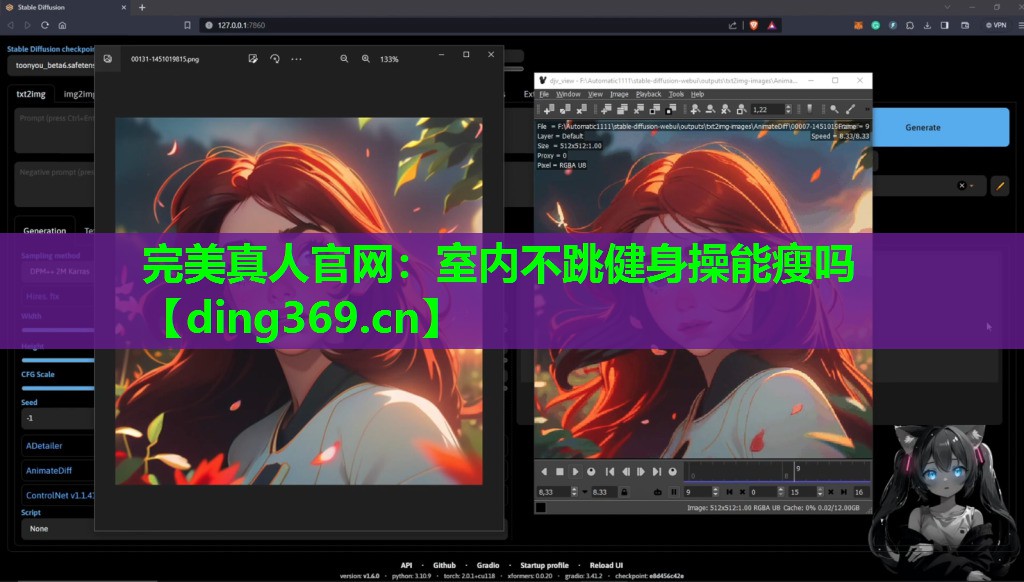Click Zoom in in Photos viewer
Viewport: 1024px width, 582px height.
(x=366, y=59)
